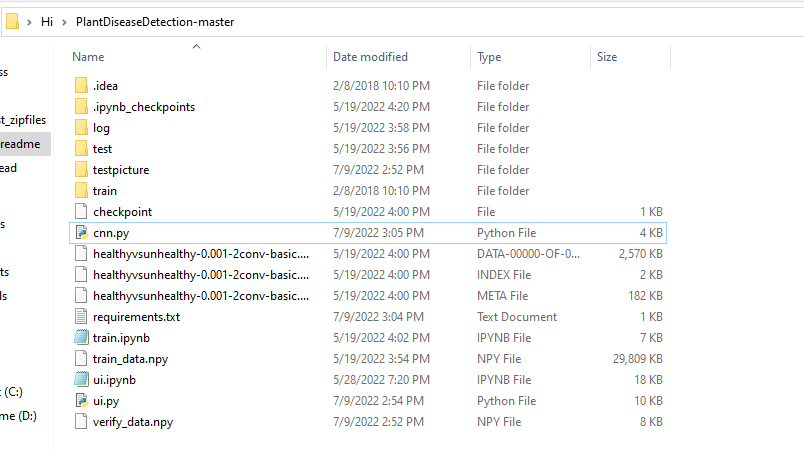Select the .ipynb_checkpoints folder icon
Screen dimensions: 804x455
tap(81, 107)
